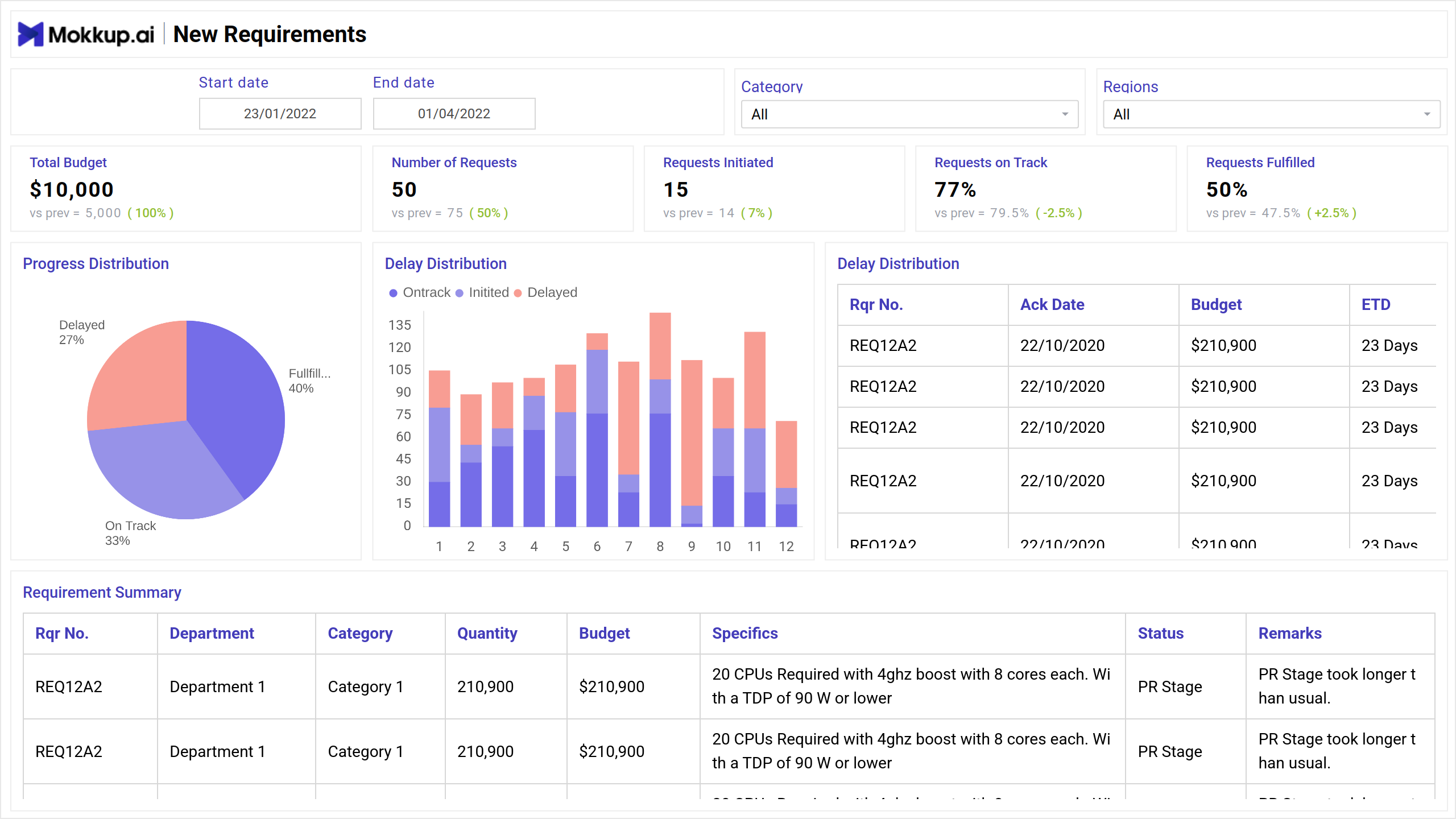1456x819 pixels.
Task: Open the Category dropdown
Action: point(909,114)
